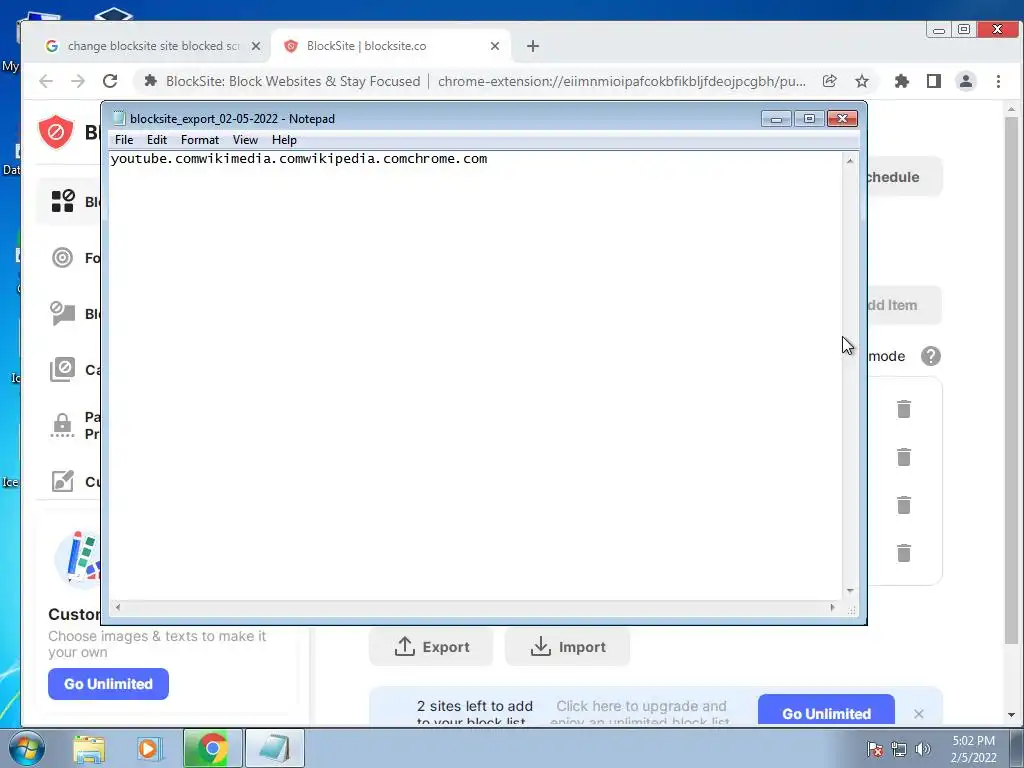Screen dimensions: 1024x768
Task: Click Notepad's horizontal scrollbar right arrow
Action: [x=832, y=607]
